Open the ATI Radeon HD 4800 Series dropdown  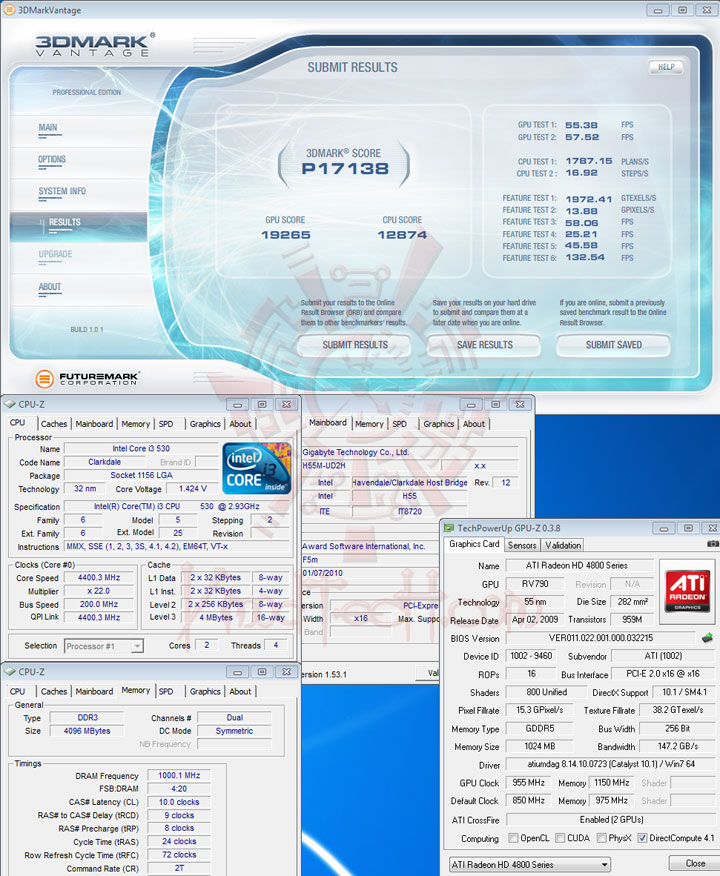tap(530, 864)
